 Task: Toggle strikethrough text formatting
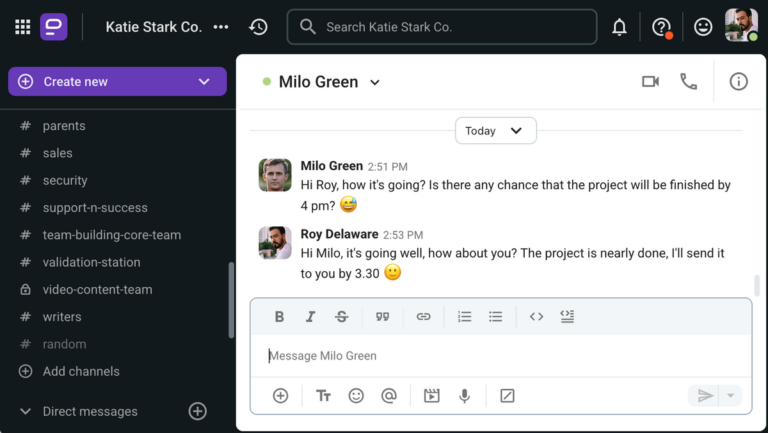(x=341, y=317)
